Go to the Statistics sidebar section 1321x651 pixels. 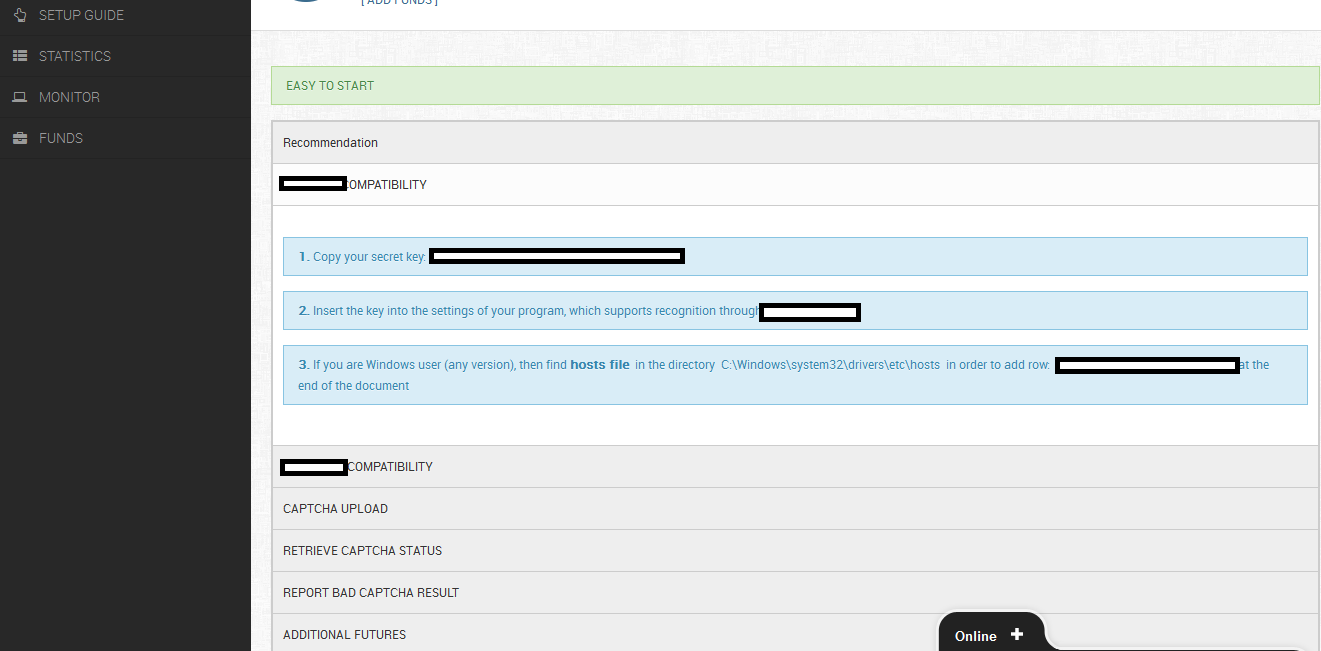pyautogui.click(x=125, y=56)
